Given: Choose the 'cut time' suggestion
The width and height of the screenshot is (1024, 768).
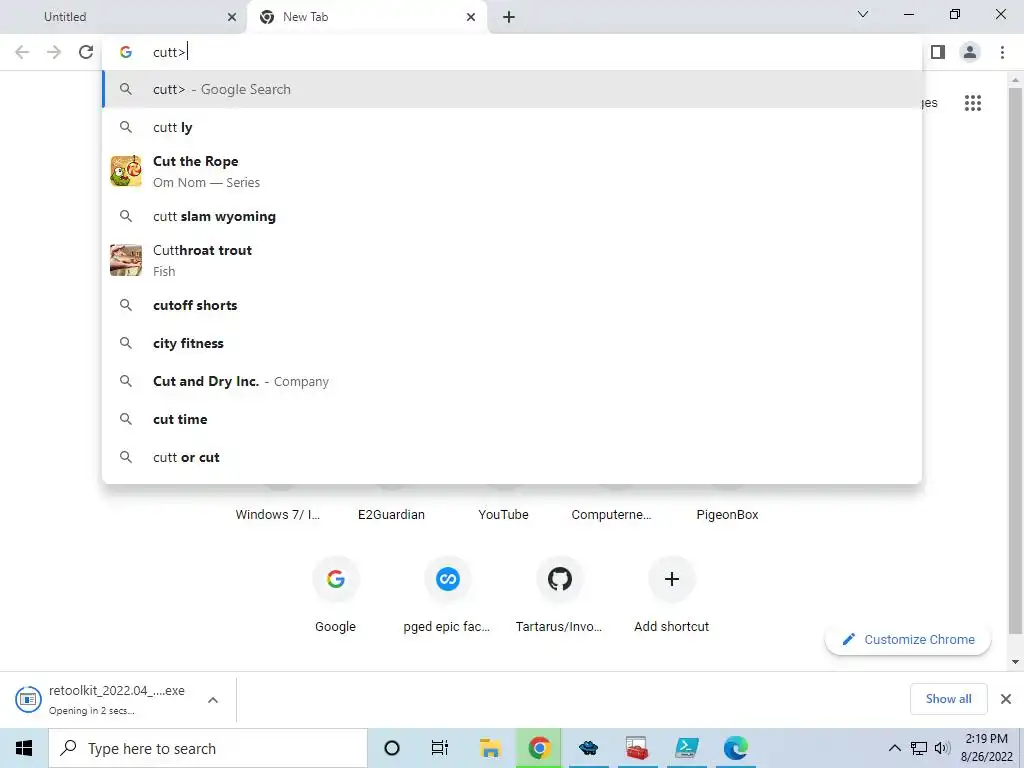Looking at the screenshot, I should (x=512, y=419).
